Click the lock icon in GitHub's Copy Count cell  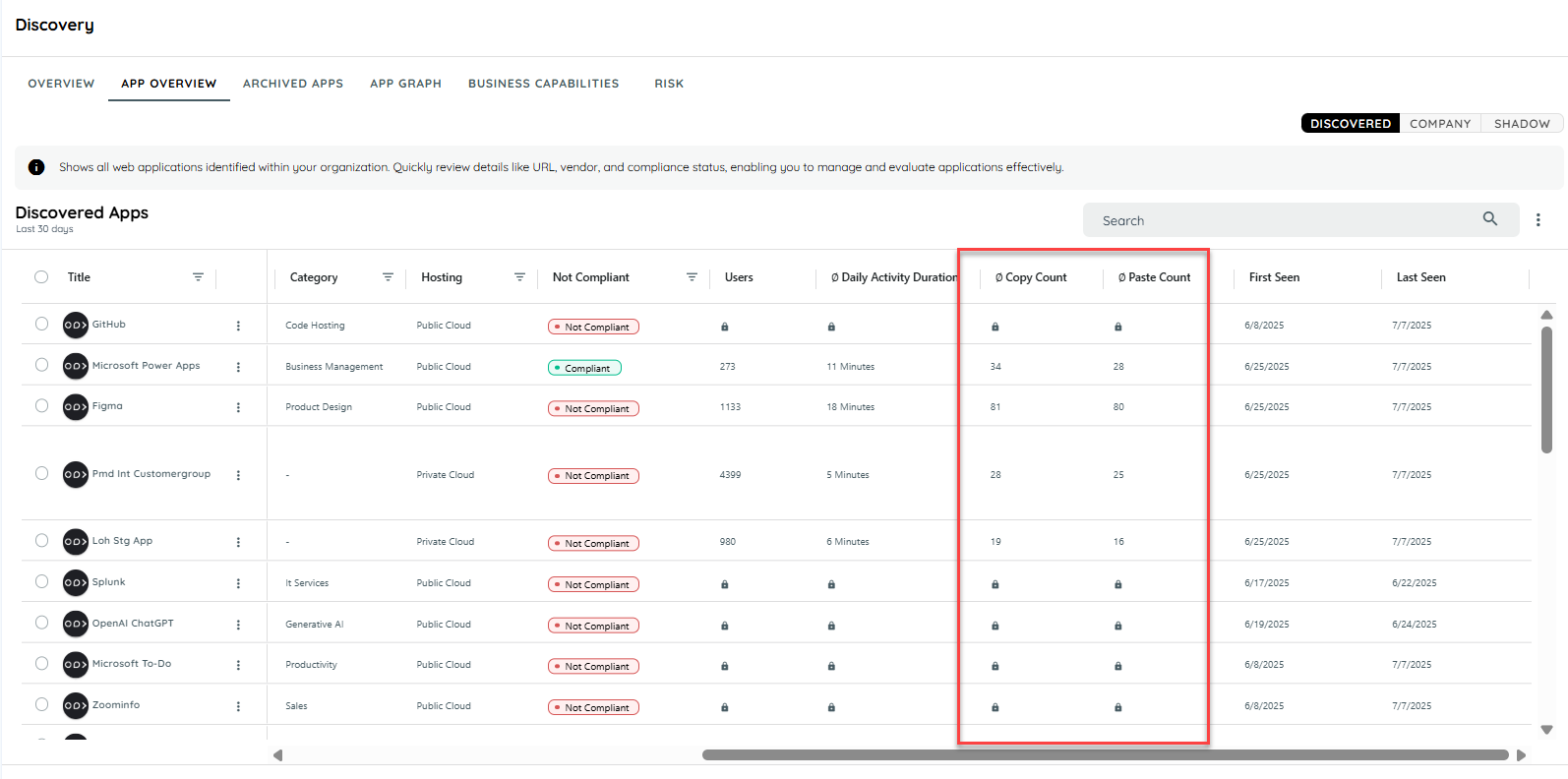coord(995,327)
